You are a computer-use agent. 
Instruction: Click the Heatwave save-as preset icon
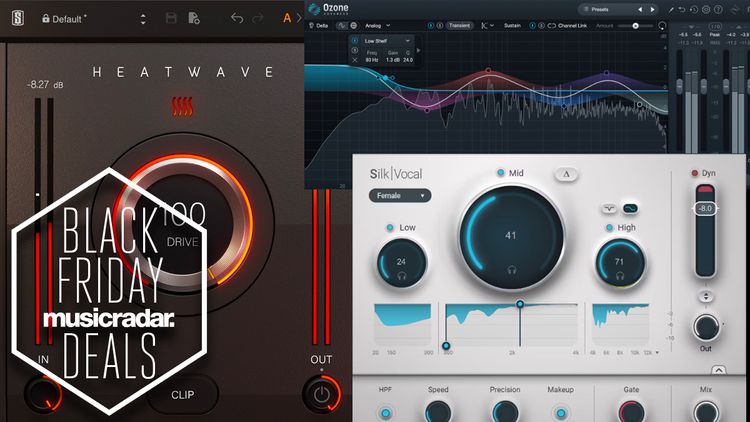[194, 18]
